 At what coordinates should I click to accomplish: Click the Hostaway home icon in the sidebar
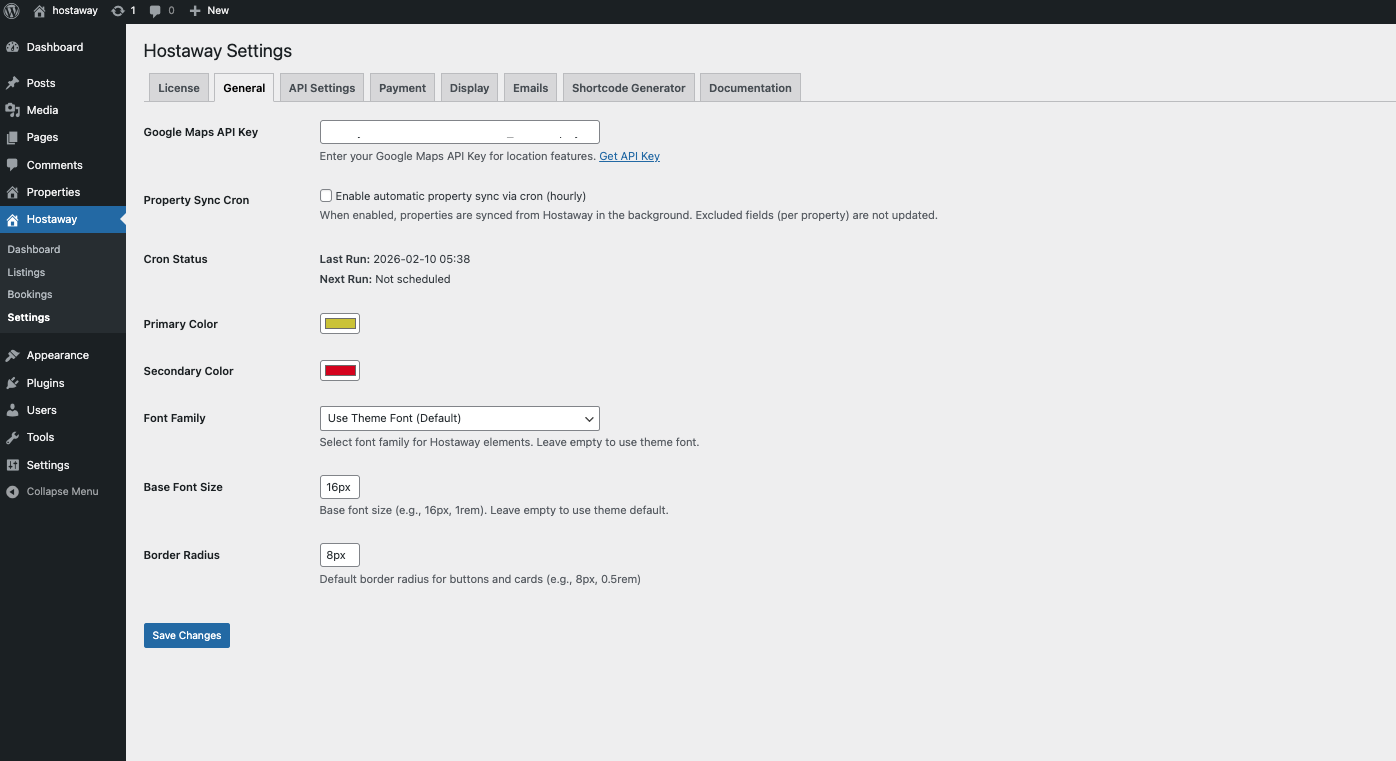coord(13,219)
